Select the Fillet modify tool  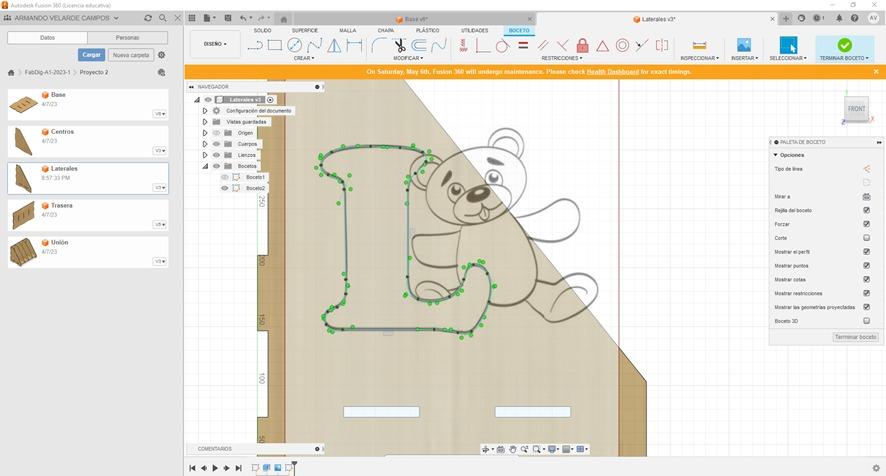379,45
